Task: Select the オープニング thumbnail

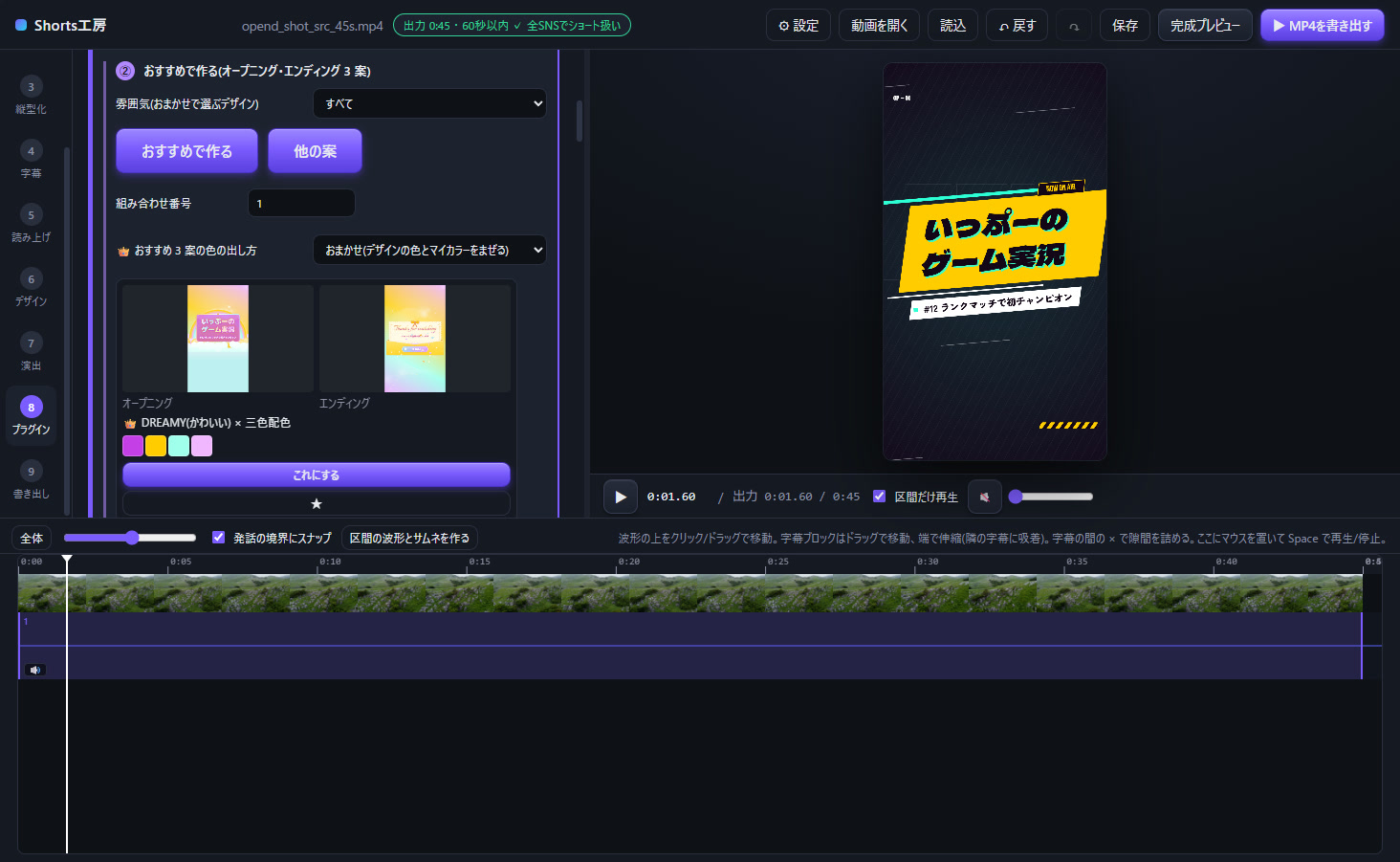Action: (x=218, y=339)
